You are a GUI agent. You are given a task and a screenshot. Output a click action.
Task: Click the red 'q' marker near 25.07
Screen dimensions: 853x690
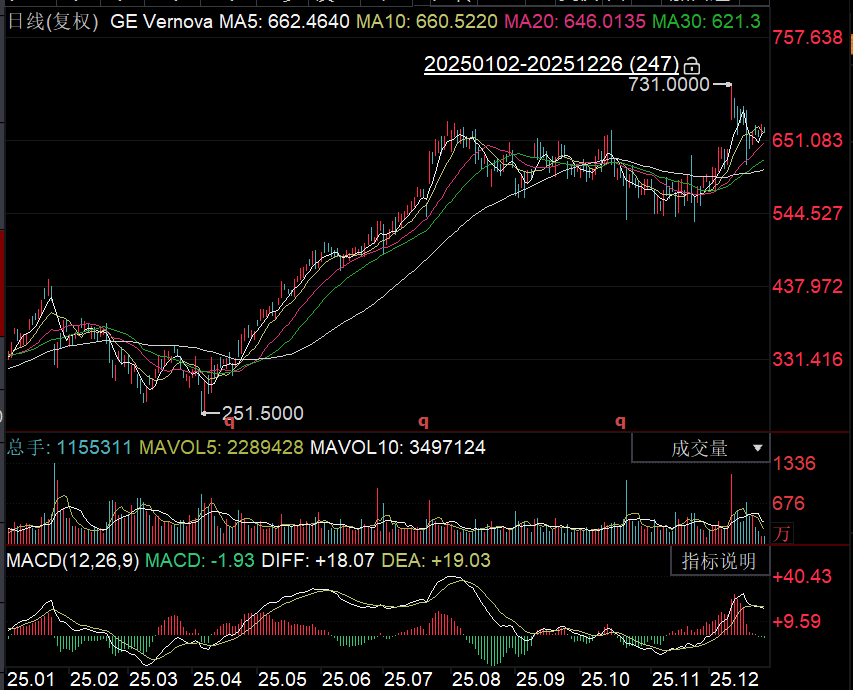point(423,422)
